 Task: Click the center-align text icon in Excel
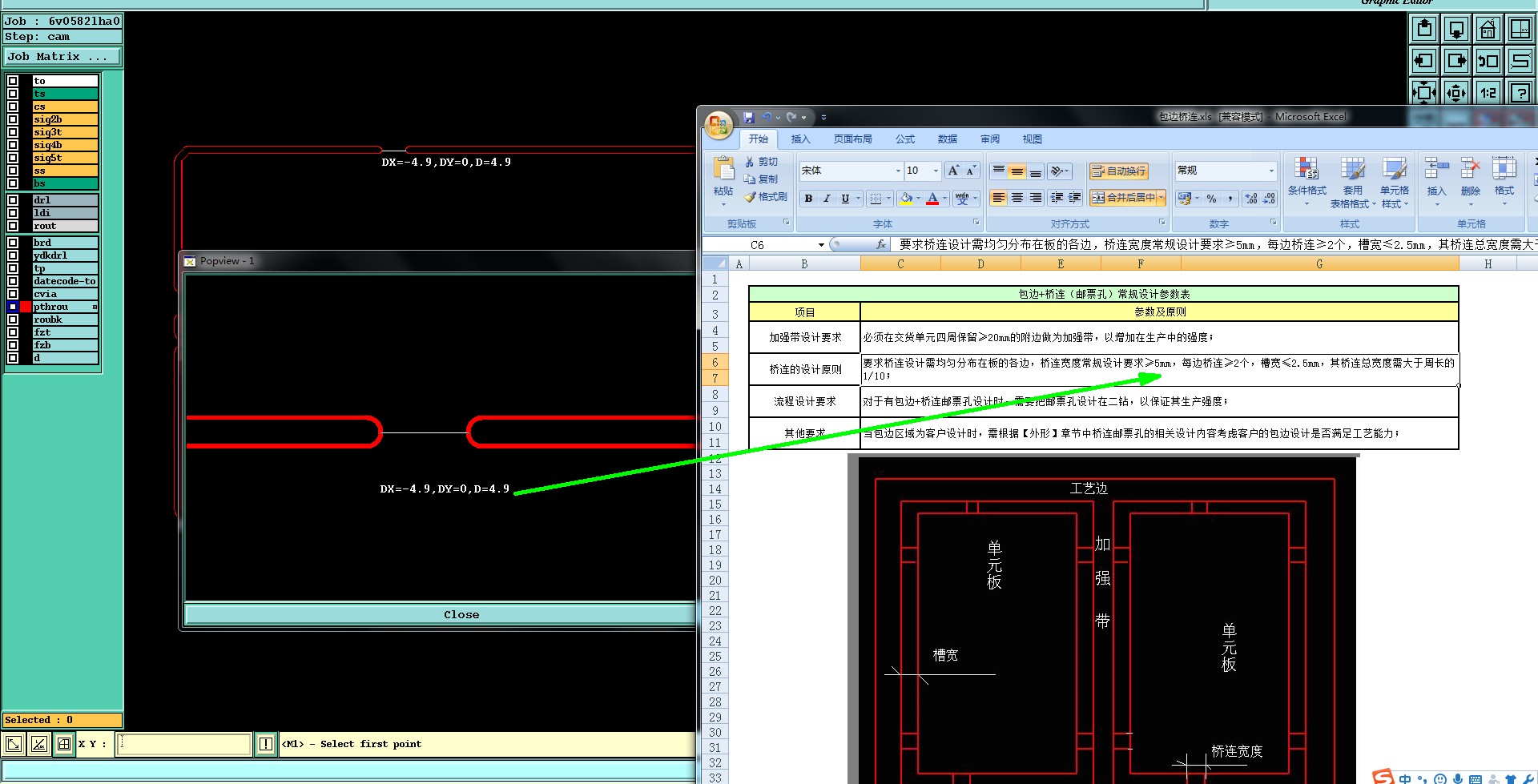tap(1017, 198)
